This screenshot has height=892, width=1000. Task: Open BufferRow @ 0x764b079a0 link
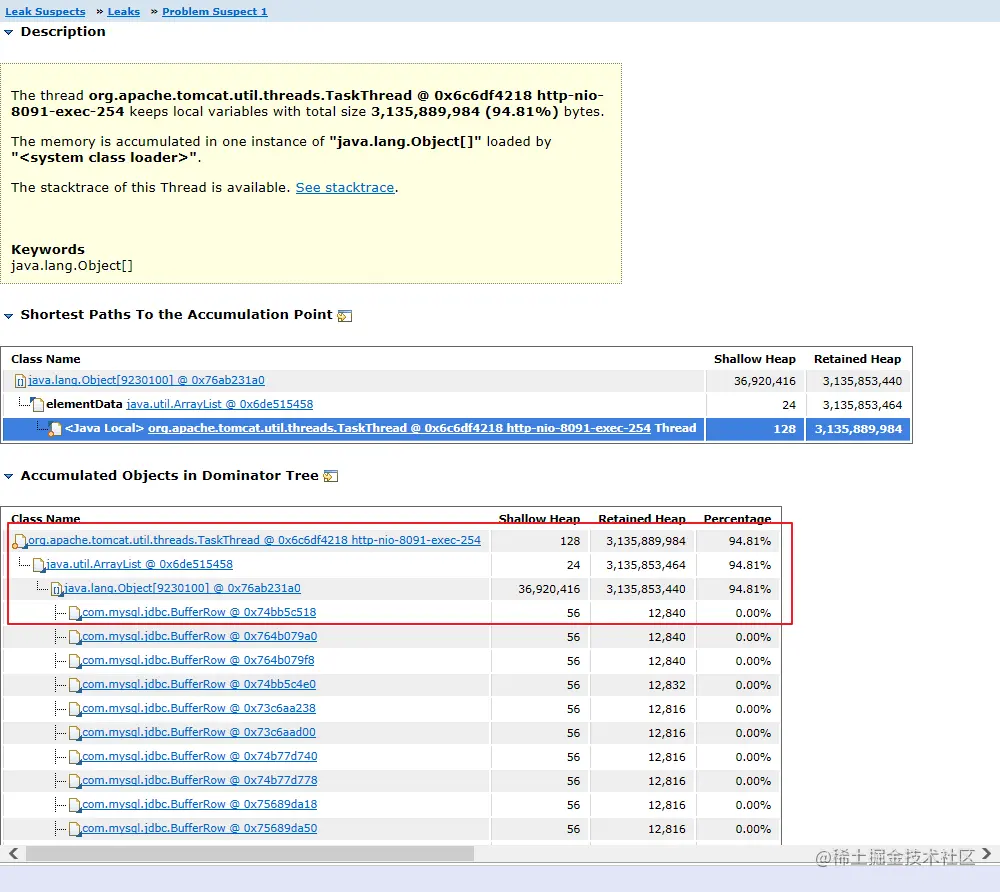(200, 636)
